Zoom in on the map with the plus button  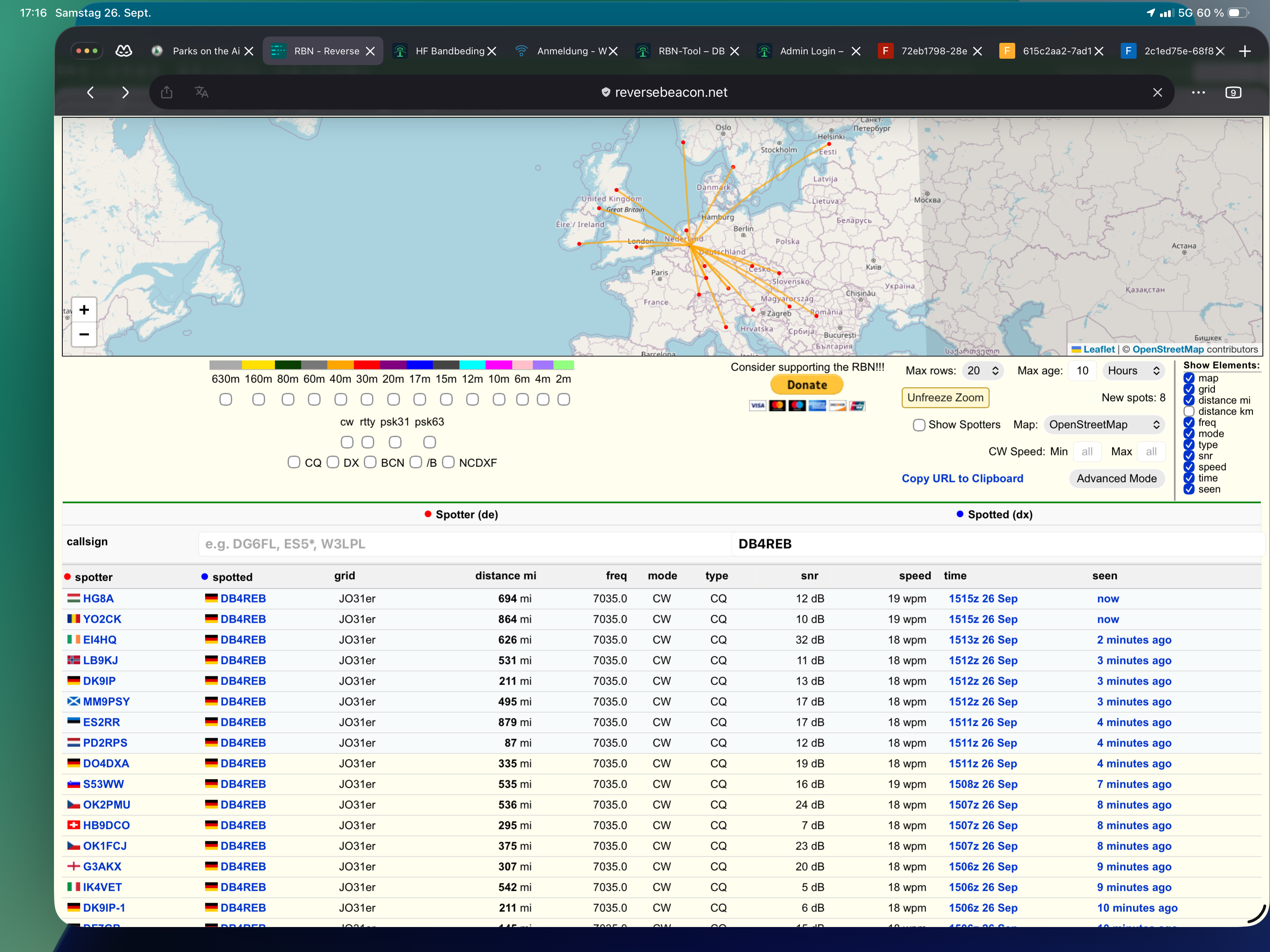click(85, 310)
